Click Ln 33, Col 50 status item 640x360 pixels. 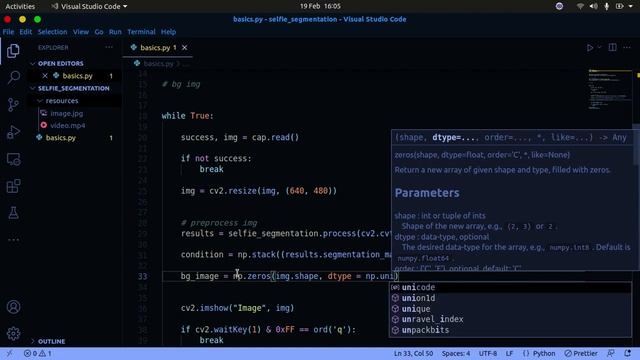click(413, 353)
